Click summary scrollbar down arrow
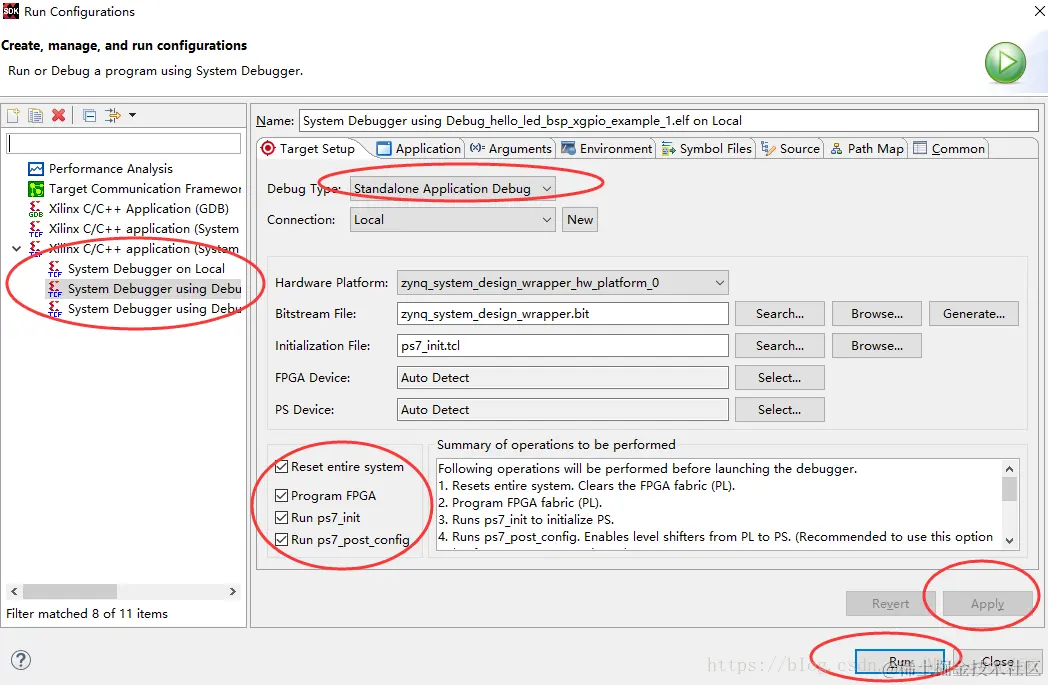Image resolution: width=1048 pixels, height=685 pixels. pos(1009,541)
